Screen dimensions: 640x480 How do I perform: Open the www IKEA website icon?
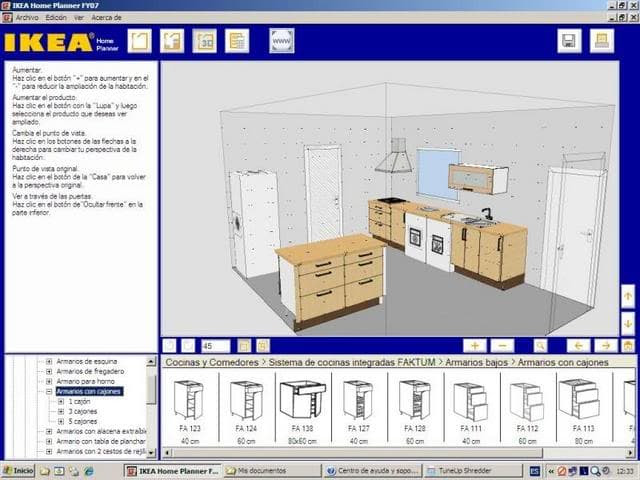(282, 41)
